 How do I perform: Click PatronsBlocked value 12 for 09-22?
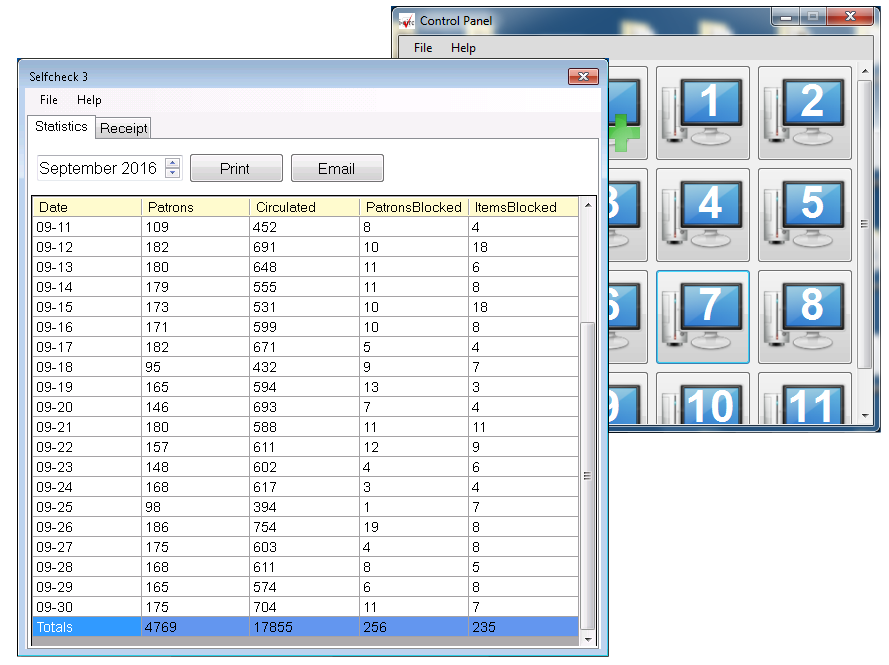tap(414, 447)
